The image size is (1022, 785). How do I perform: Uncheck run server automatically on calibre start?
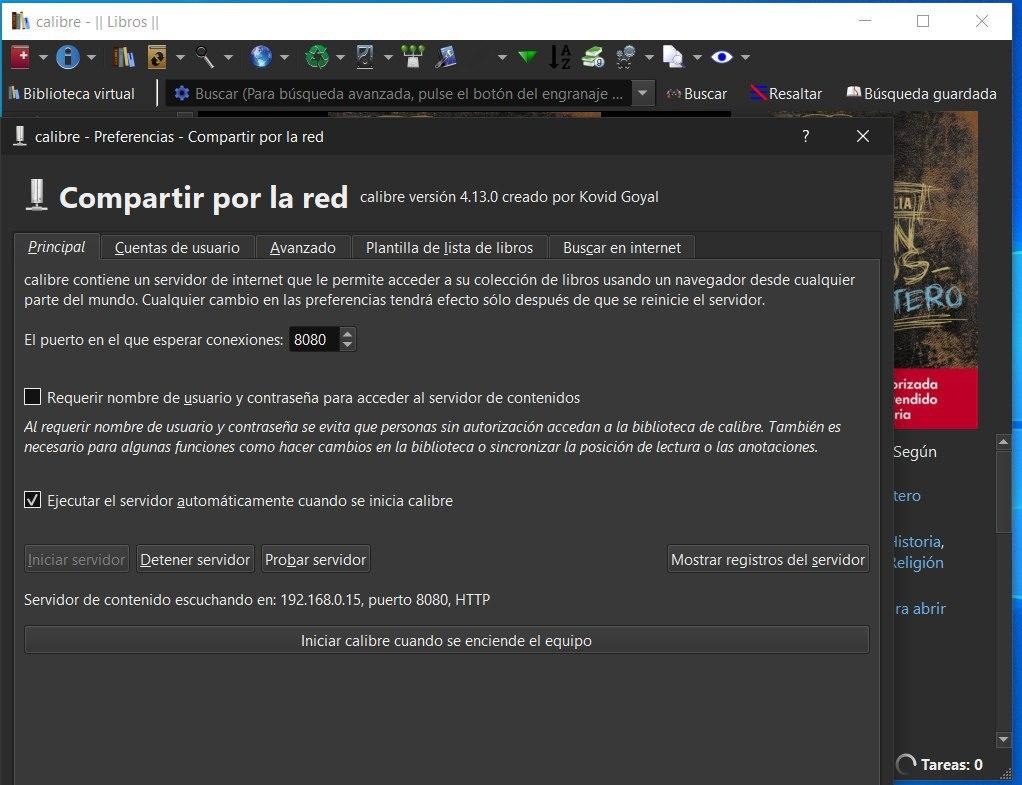33,499
